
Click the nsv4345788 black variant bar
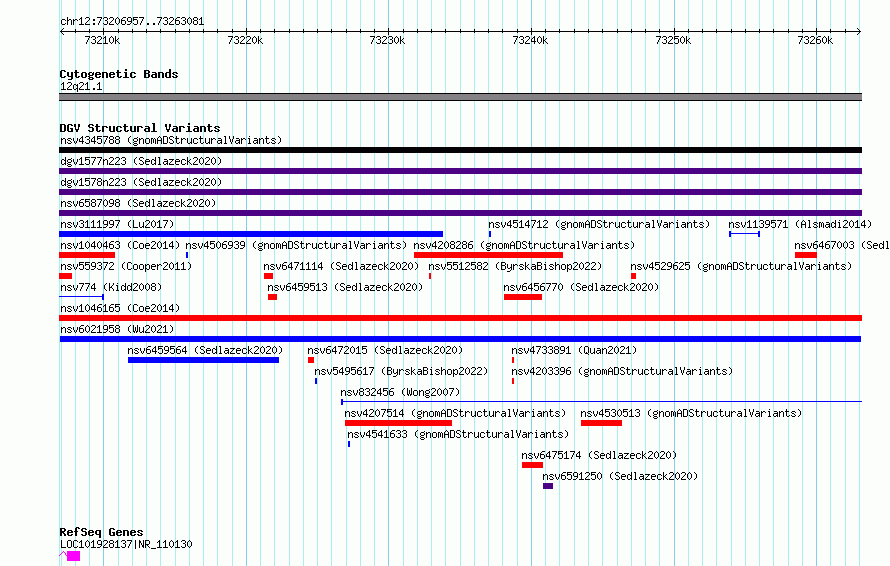point(460,150)
